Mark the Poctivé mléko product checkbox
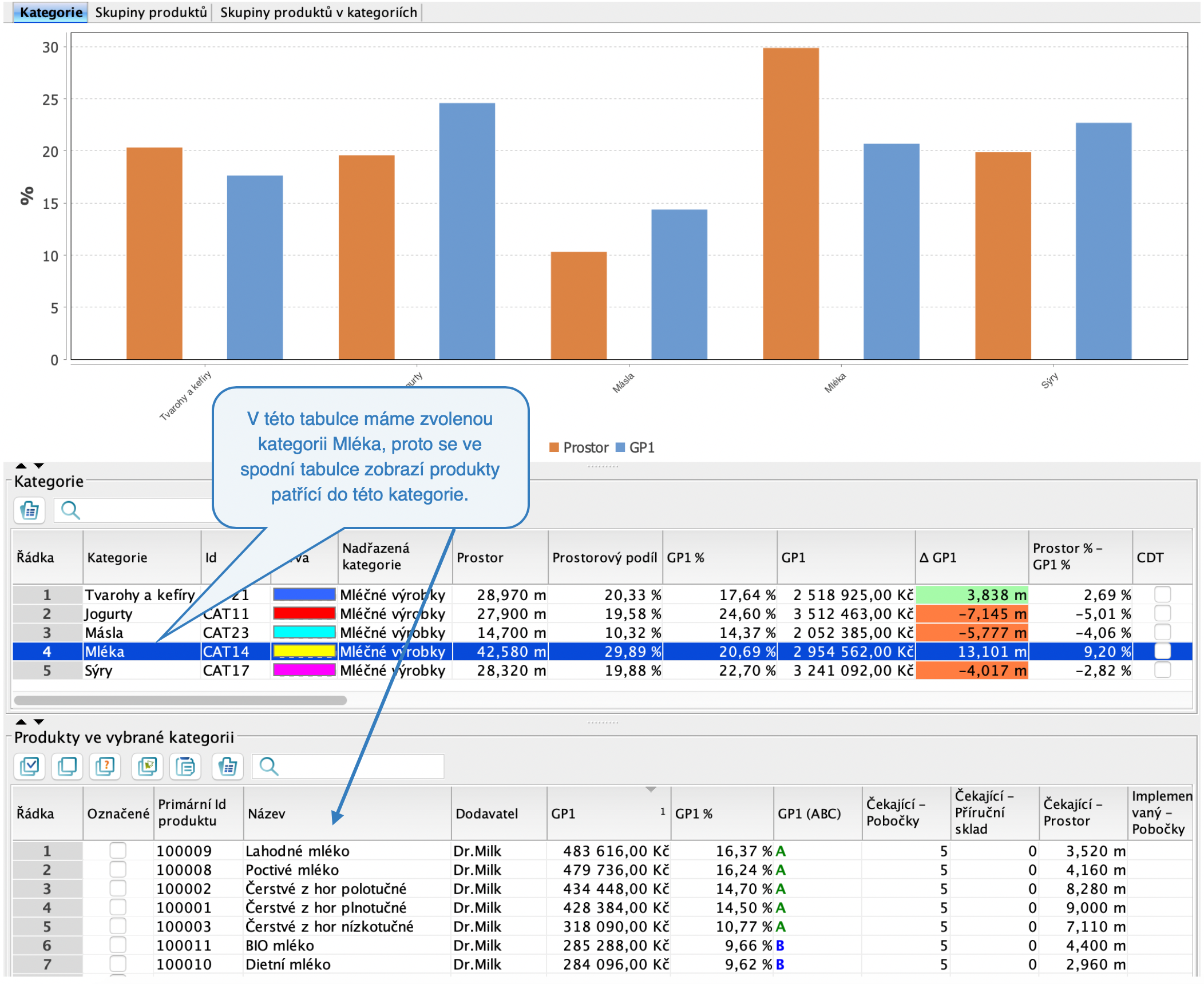 pos(118,870)
